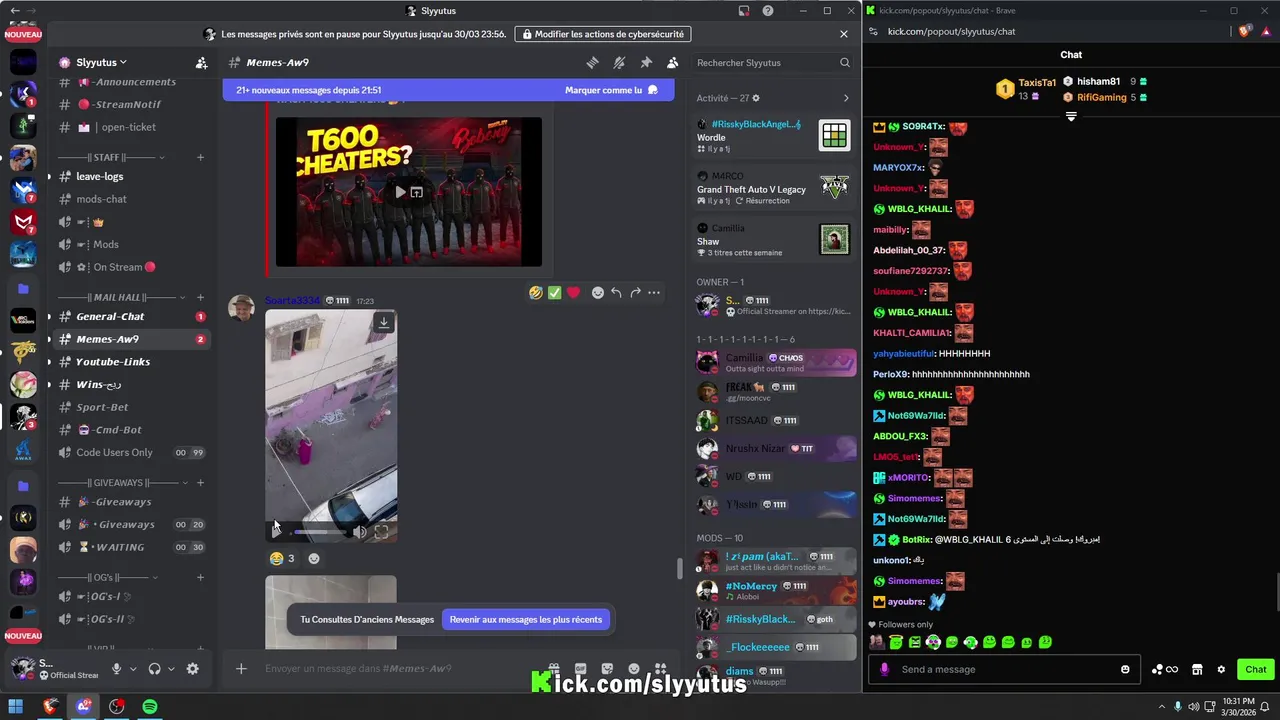
Task: Toggle the member list icon in Discord header
Action: 673,63
